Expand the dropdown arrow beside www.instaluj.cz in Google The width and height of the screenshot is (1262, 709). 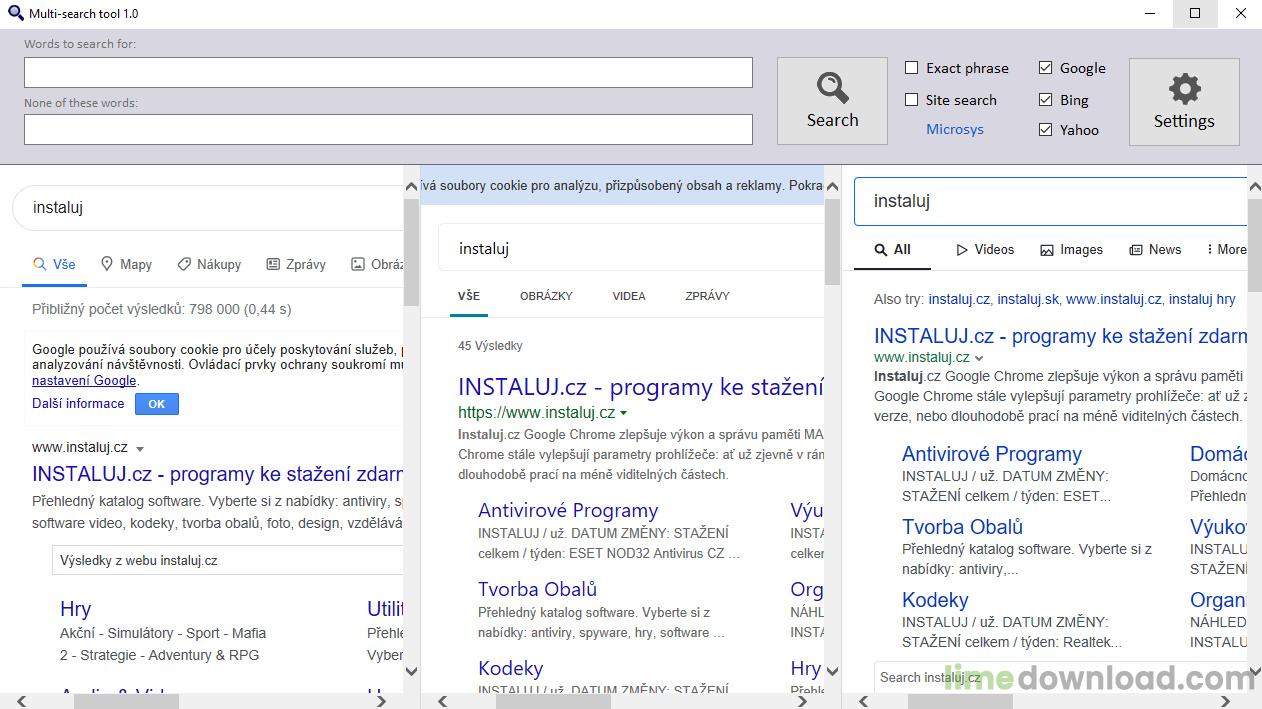point(140,449)
